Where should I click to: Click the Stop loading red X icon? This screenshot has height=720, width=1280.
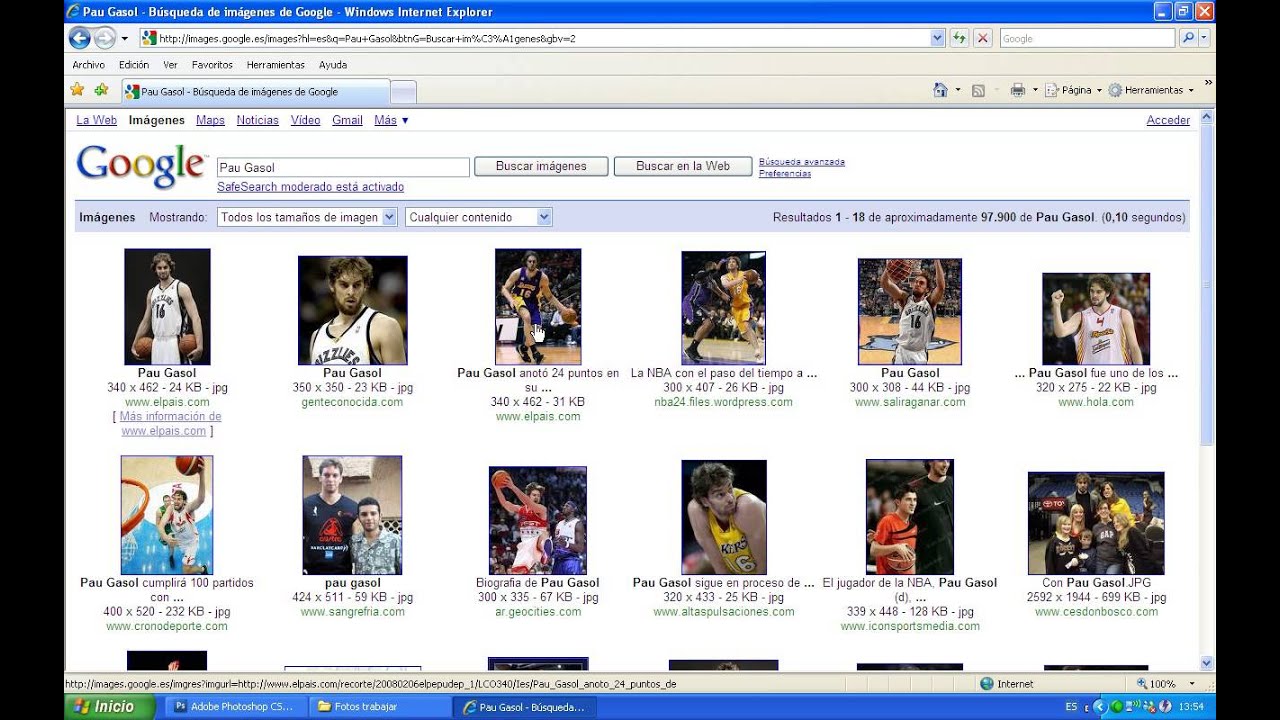click(x=983, y=38)
